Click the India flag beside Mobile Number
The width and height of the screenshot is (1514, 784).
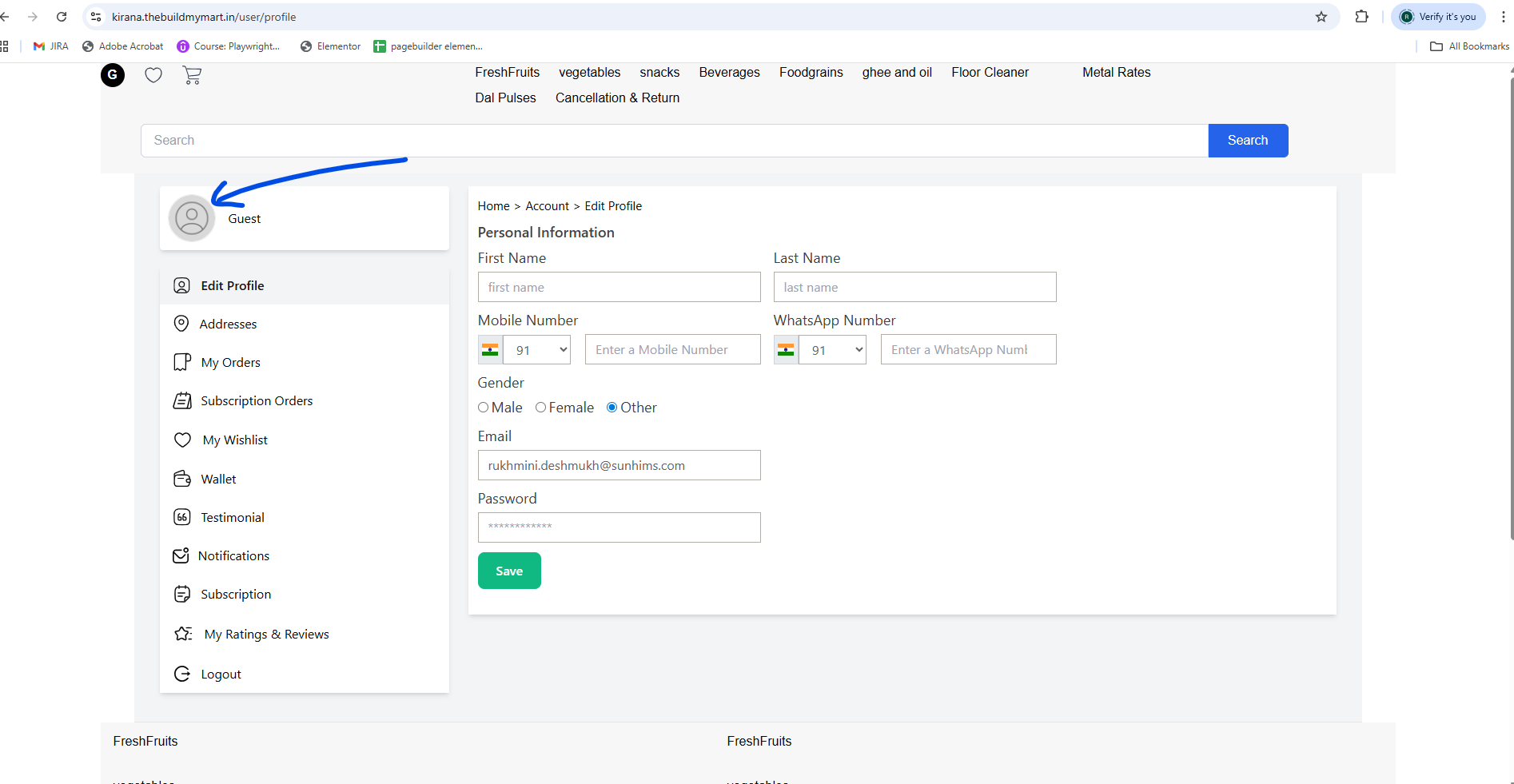490,349
